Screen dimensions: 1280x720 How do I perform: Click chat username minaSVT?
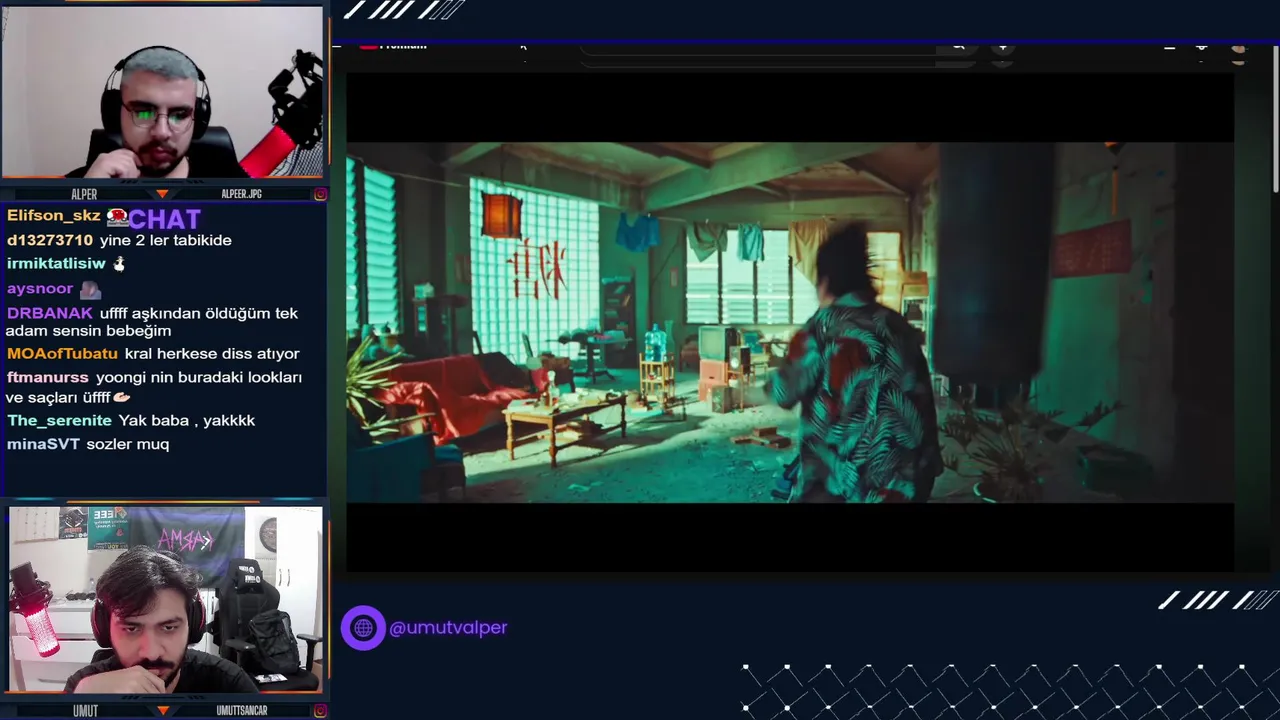(43, 444)
